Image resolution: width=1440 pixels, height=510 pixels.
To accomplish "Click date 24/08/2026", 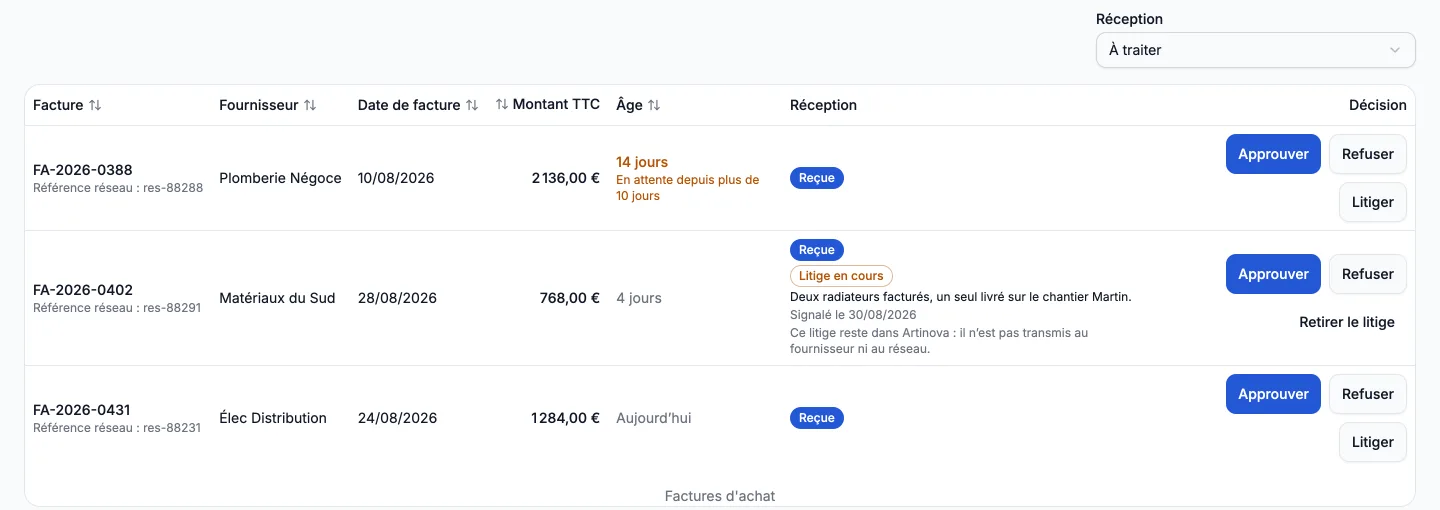I will tap(397, 418).
